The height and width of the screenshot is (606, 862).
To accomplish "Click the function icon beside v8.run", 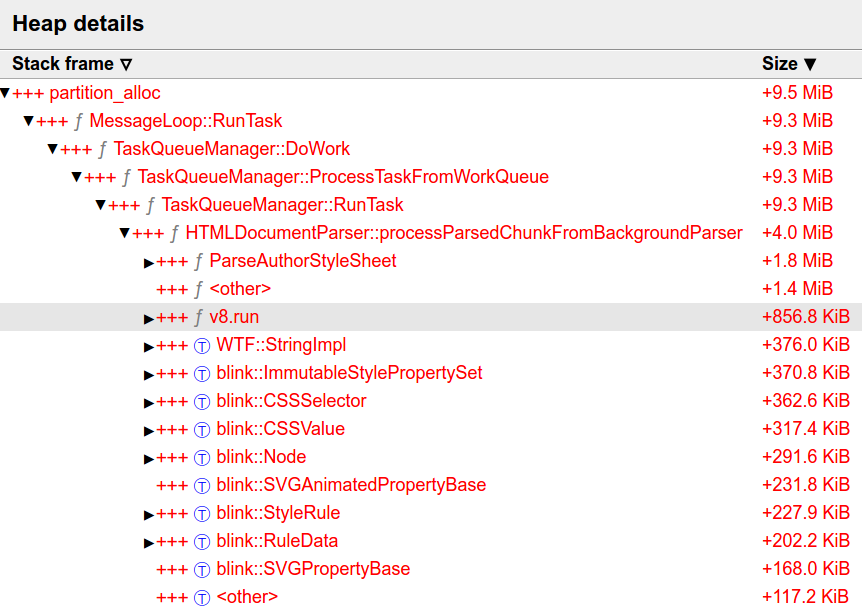I will coord(198,317).
